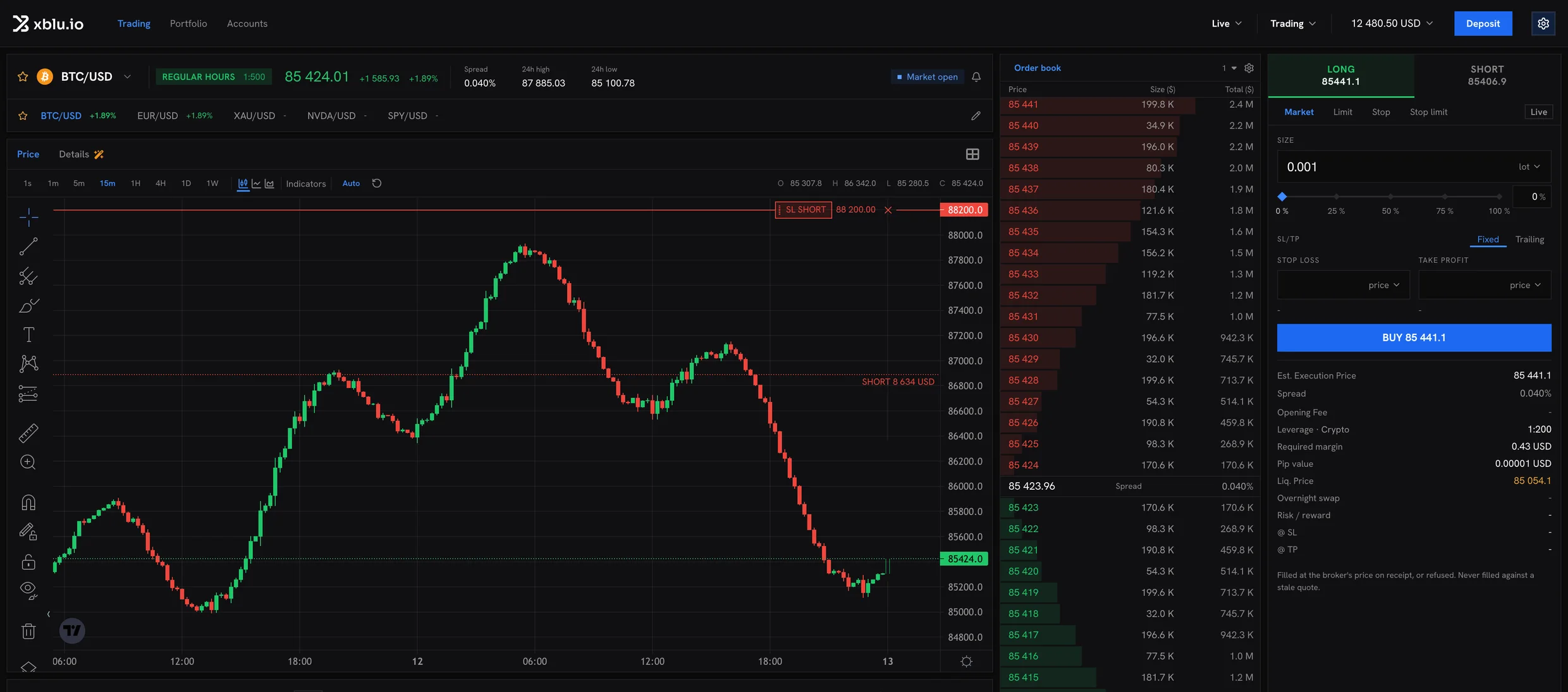Click the BUY 85 441.1 button
Image resolution: width=1568 pixels, height=692 pixels.
tap(1414, 337)
